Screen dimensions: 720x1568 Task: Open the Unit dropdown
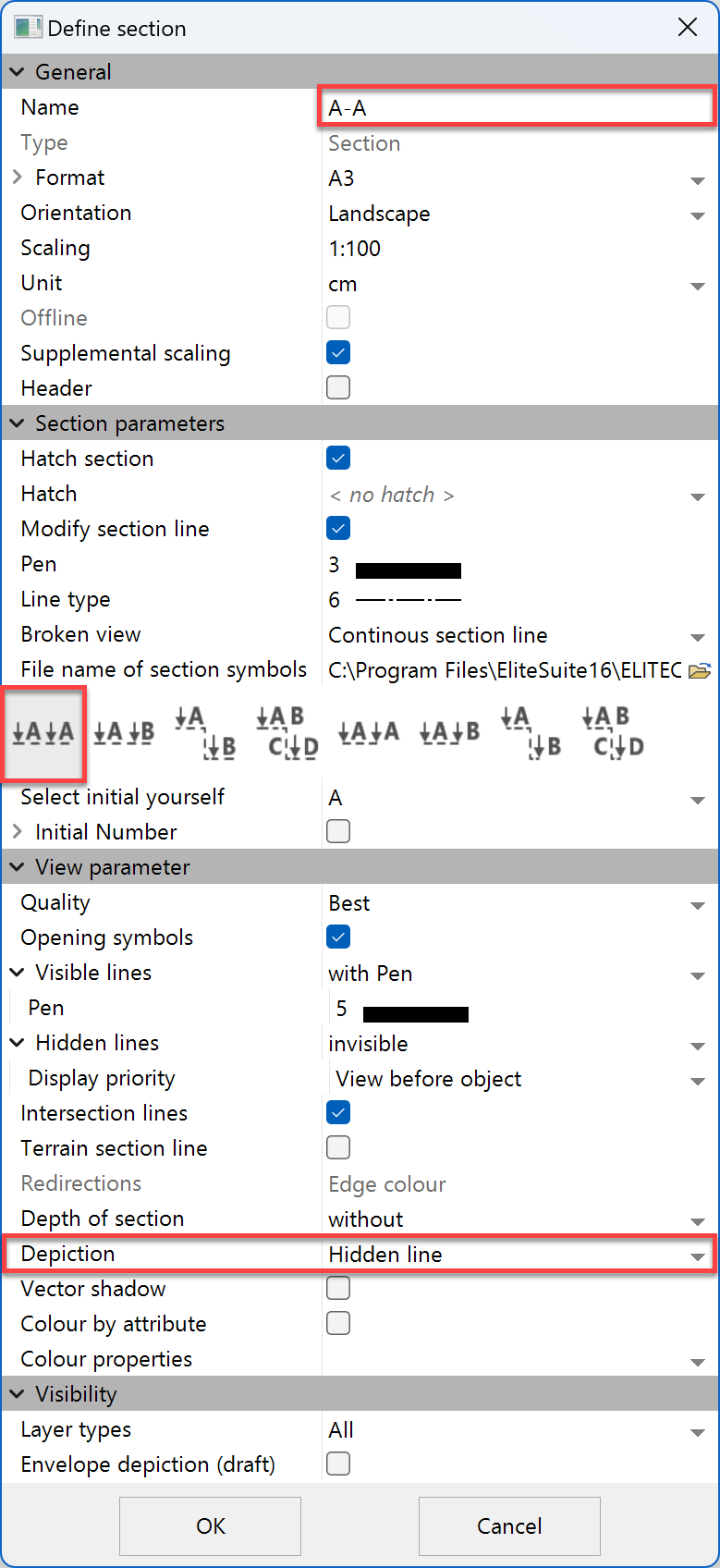tap(698, 286)
